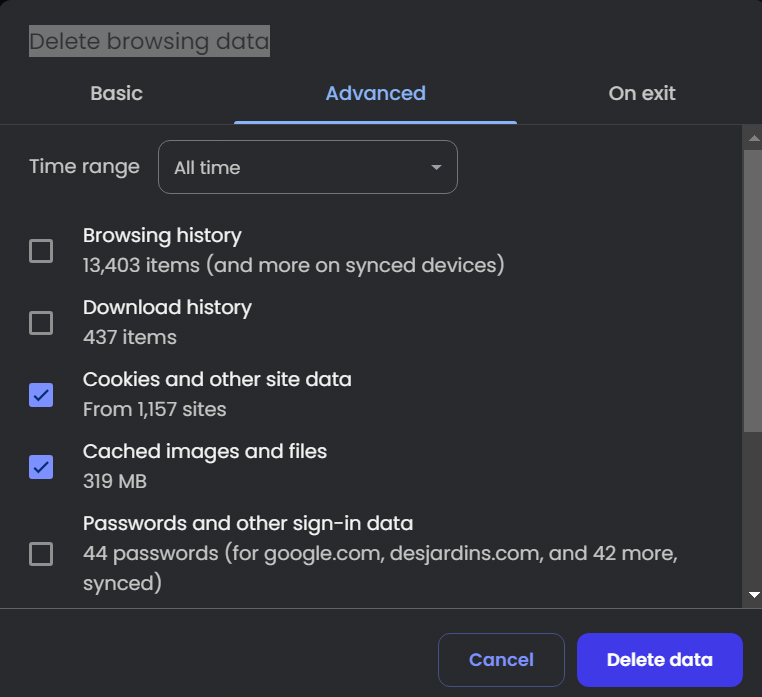Click the Delete browsing data title
762x697 pixels.
(149, 41)
